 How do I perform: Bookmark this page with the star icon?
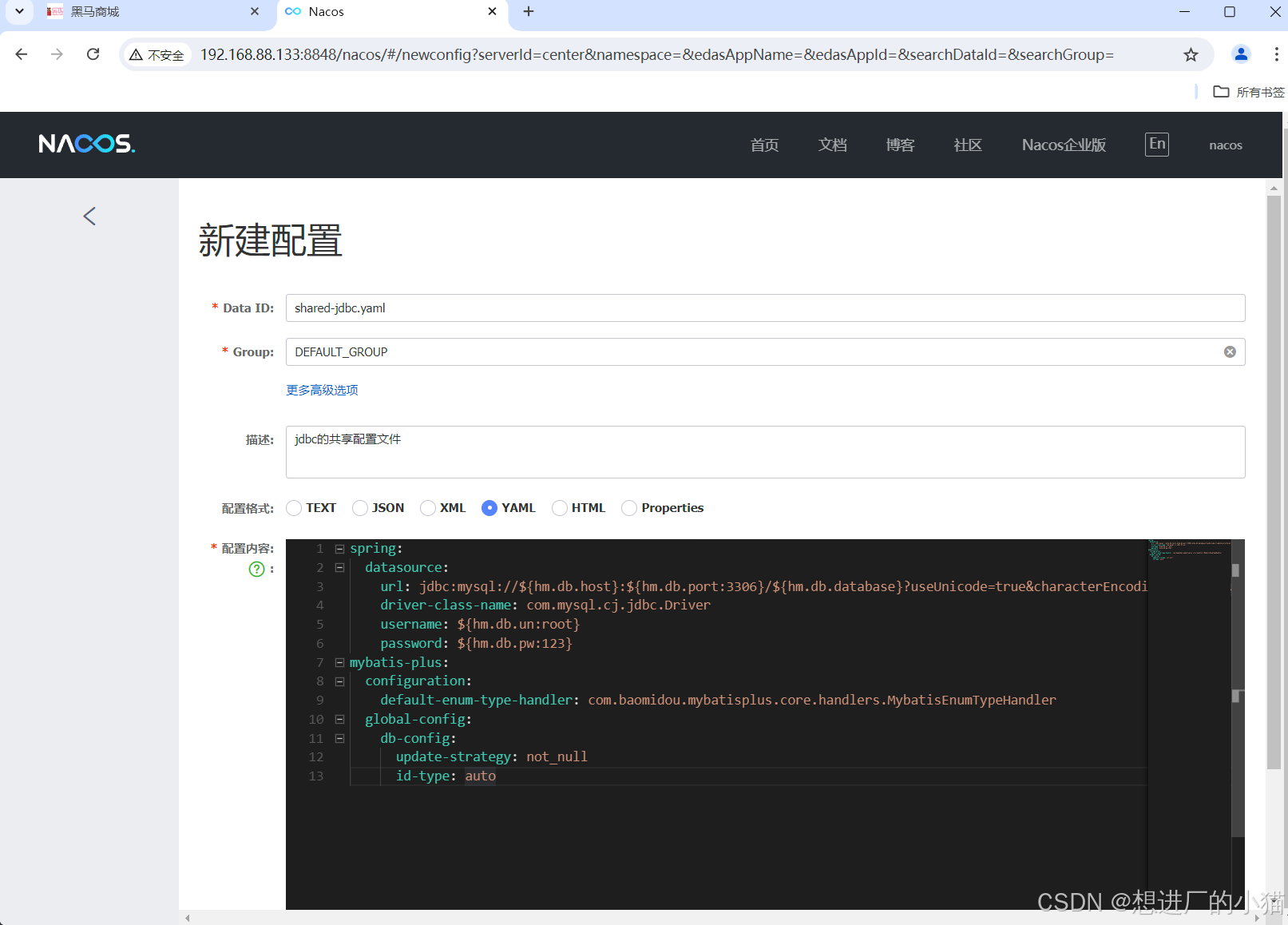1191,54
